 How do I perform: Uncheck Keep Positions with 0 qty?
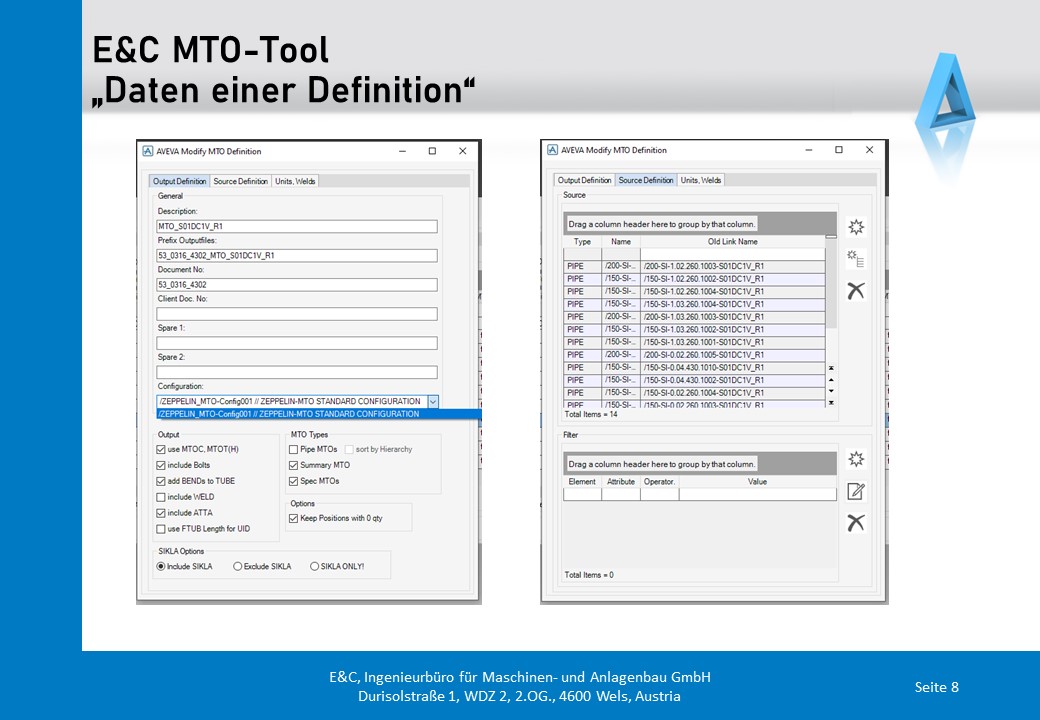click(294, 519)
